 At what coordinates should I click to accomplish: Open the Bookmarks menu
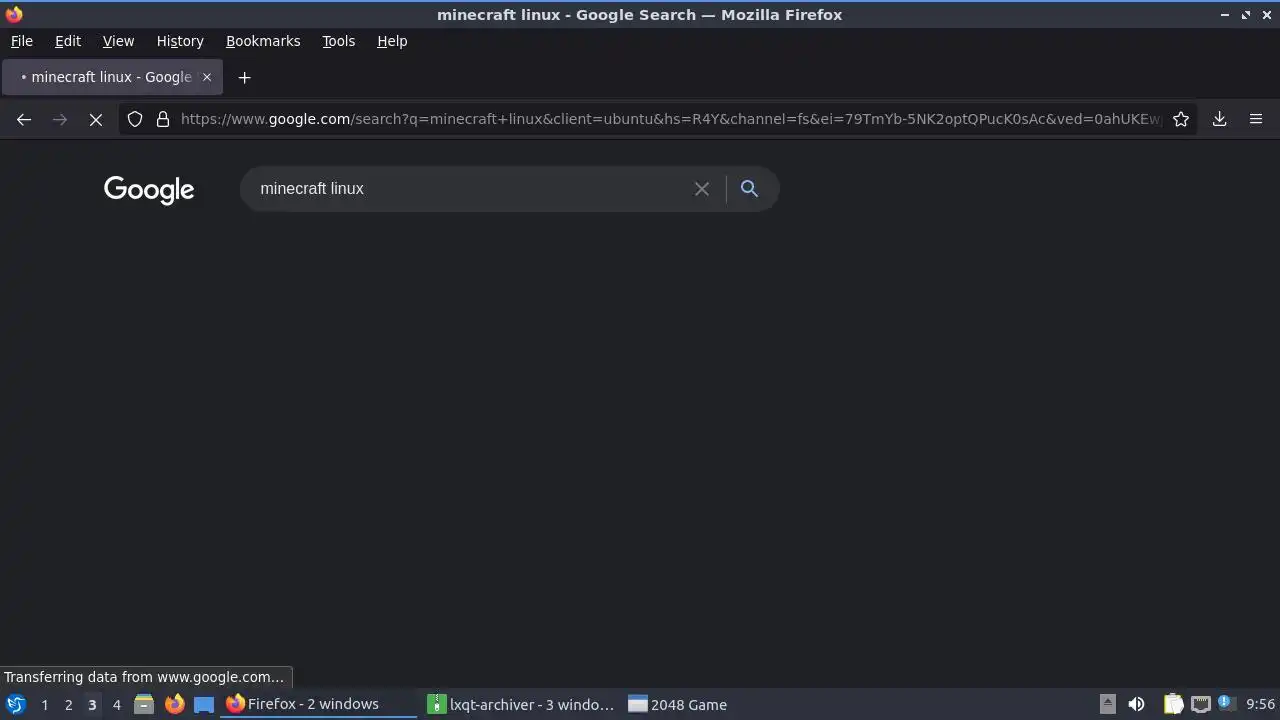pyautogui.click(x=263, y=41)
